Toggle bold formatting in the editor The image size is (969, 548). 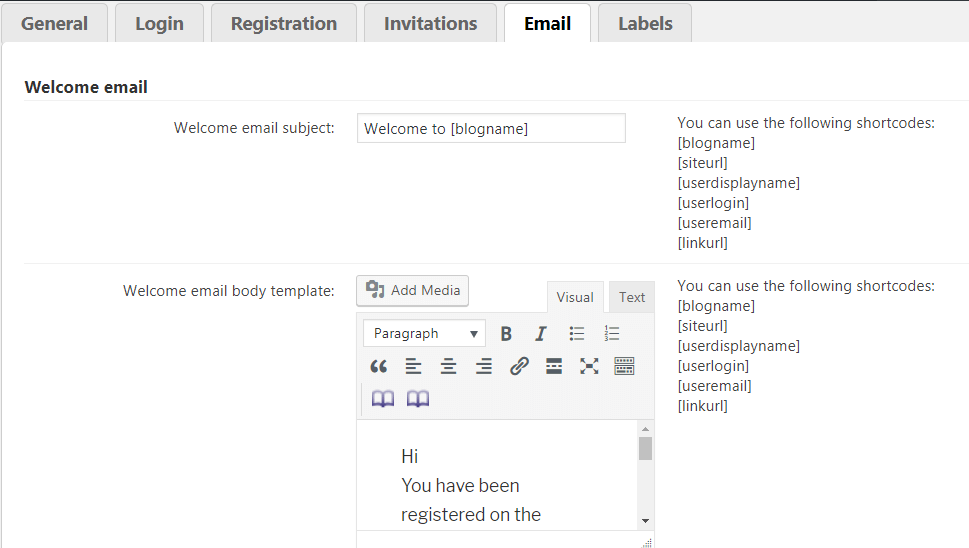[507, 334]
